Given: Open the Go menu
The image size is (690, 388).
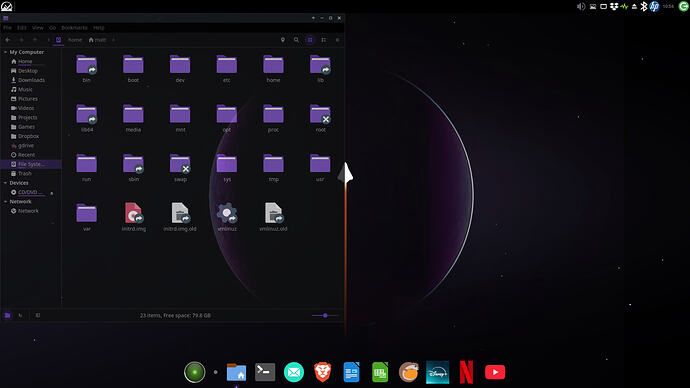Looking at the screenshot, I should click(x=52, y=28).
